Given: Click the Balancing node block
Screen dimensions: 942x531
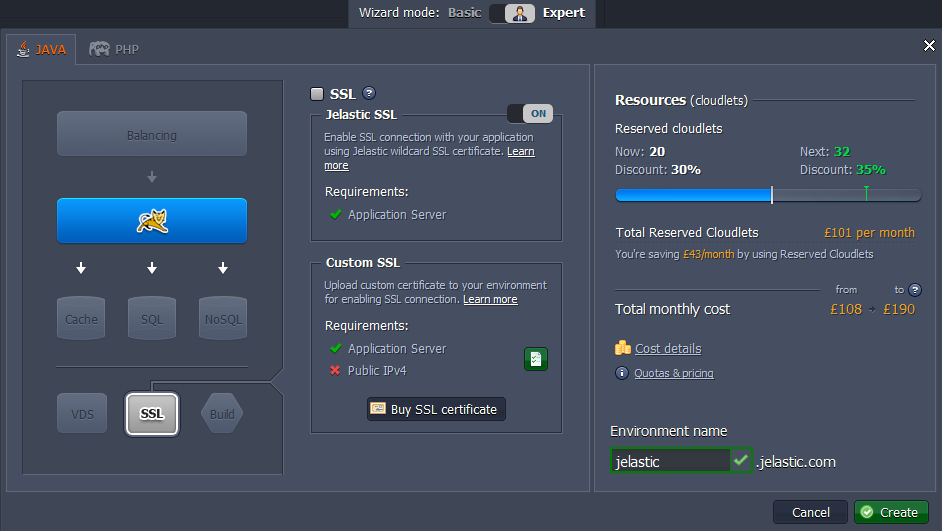Looking at the screenshot, I should pos(152,134).
